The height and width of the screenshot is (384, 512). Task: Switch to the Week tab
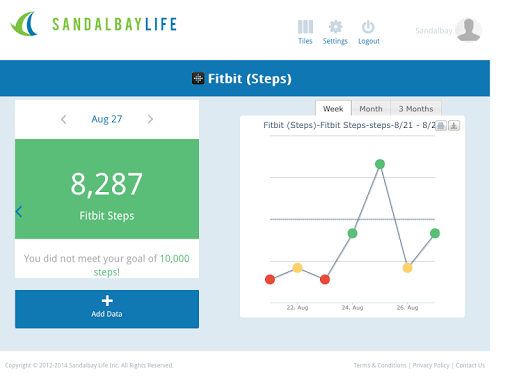tap(333, 109)
